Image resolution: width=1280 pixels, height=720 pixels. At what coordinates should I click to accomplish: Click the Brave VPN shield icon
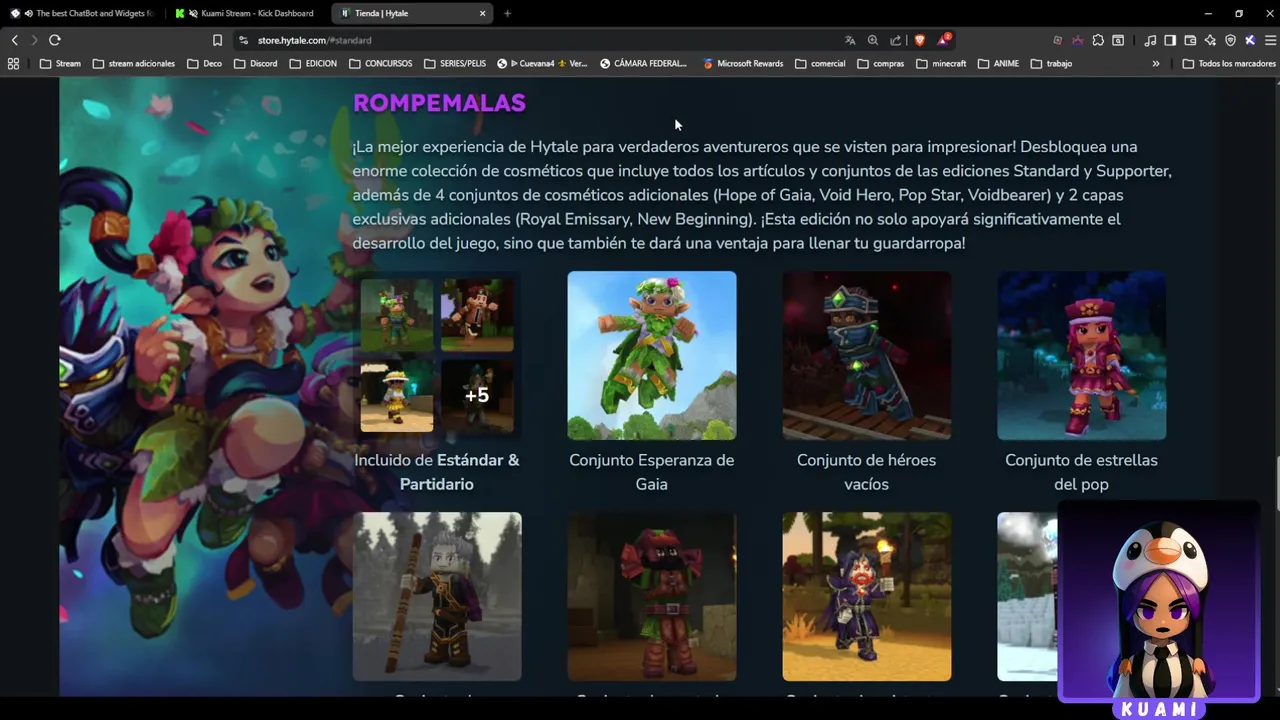1230,40
